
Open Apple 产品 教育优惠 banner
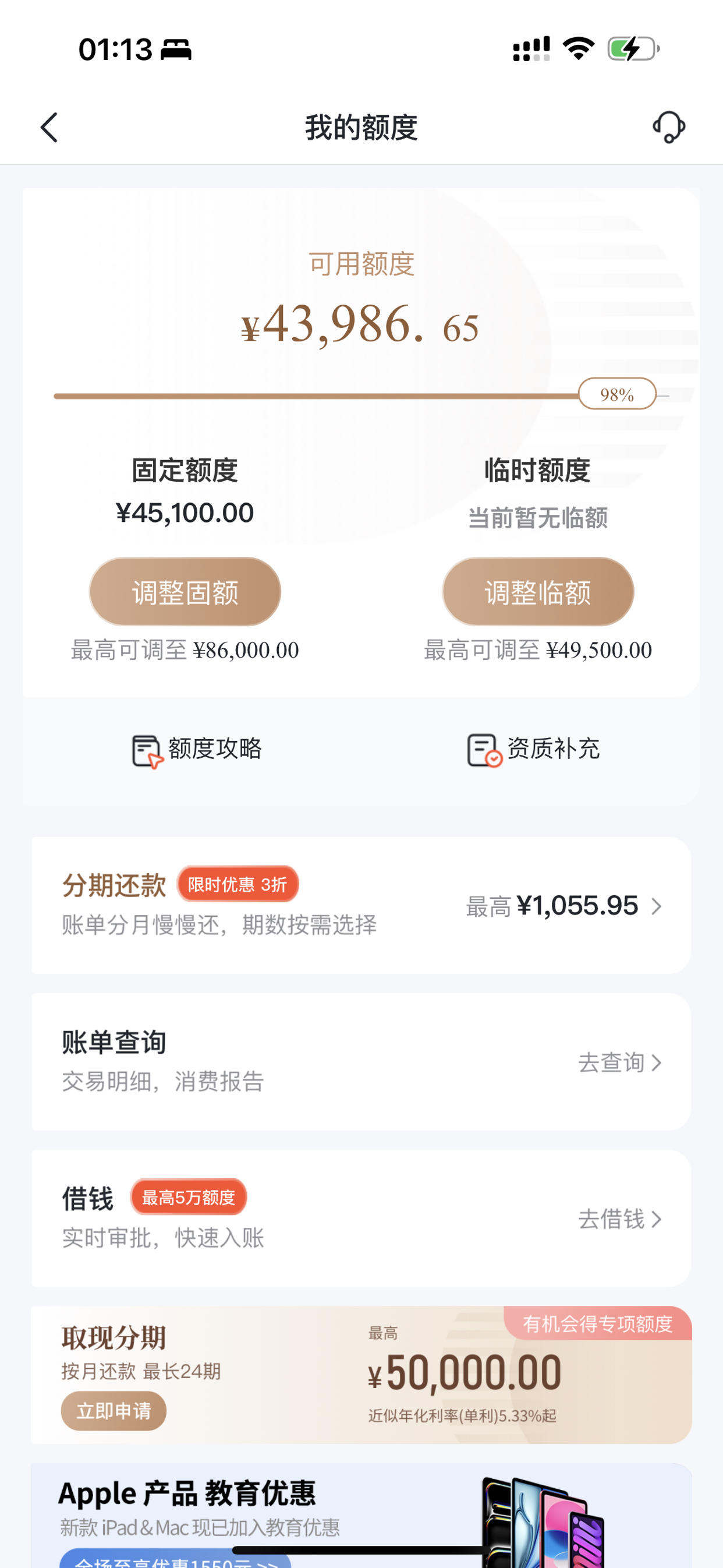361,1516
